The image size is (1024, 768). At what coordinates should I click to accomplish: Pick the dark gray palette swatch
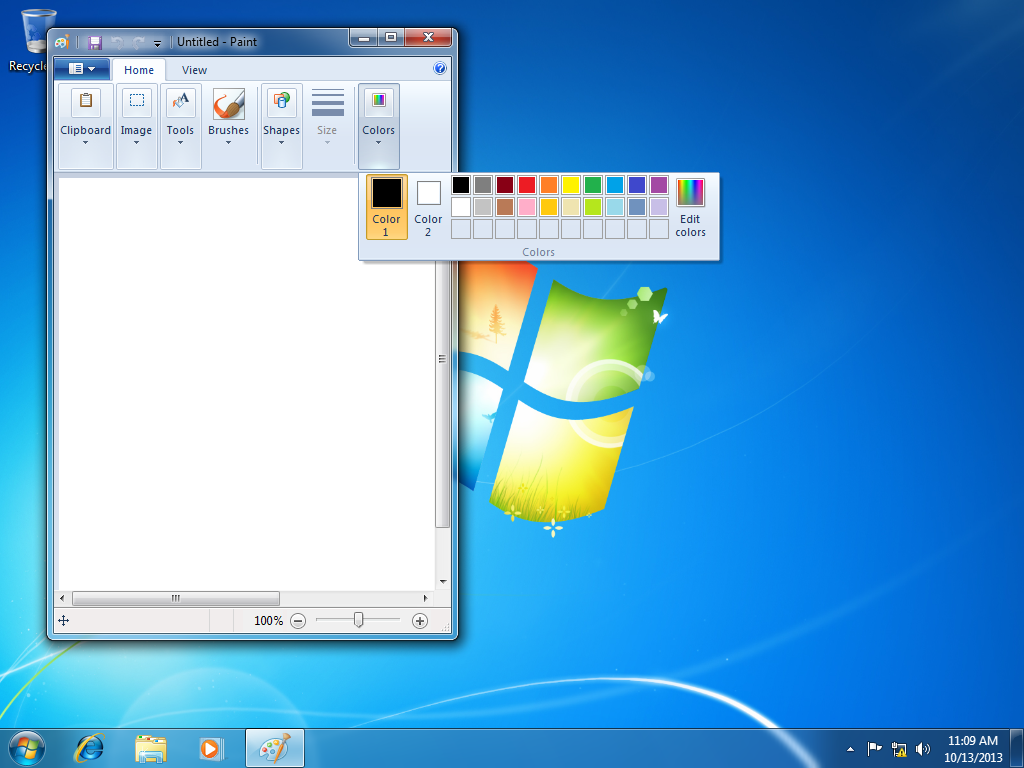483,185
